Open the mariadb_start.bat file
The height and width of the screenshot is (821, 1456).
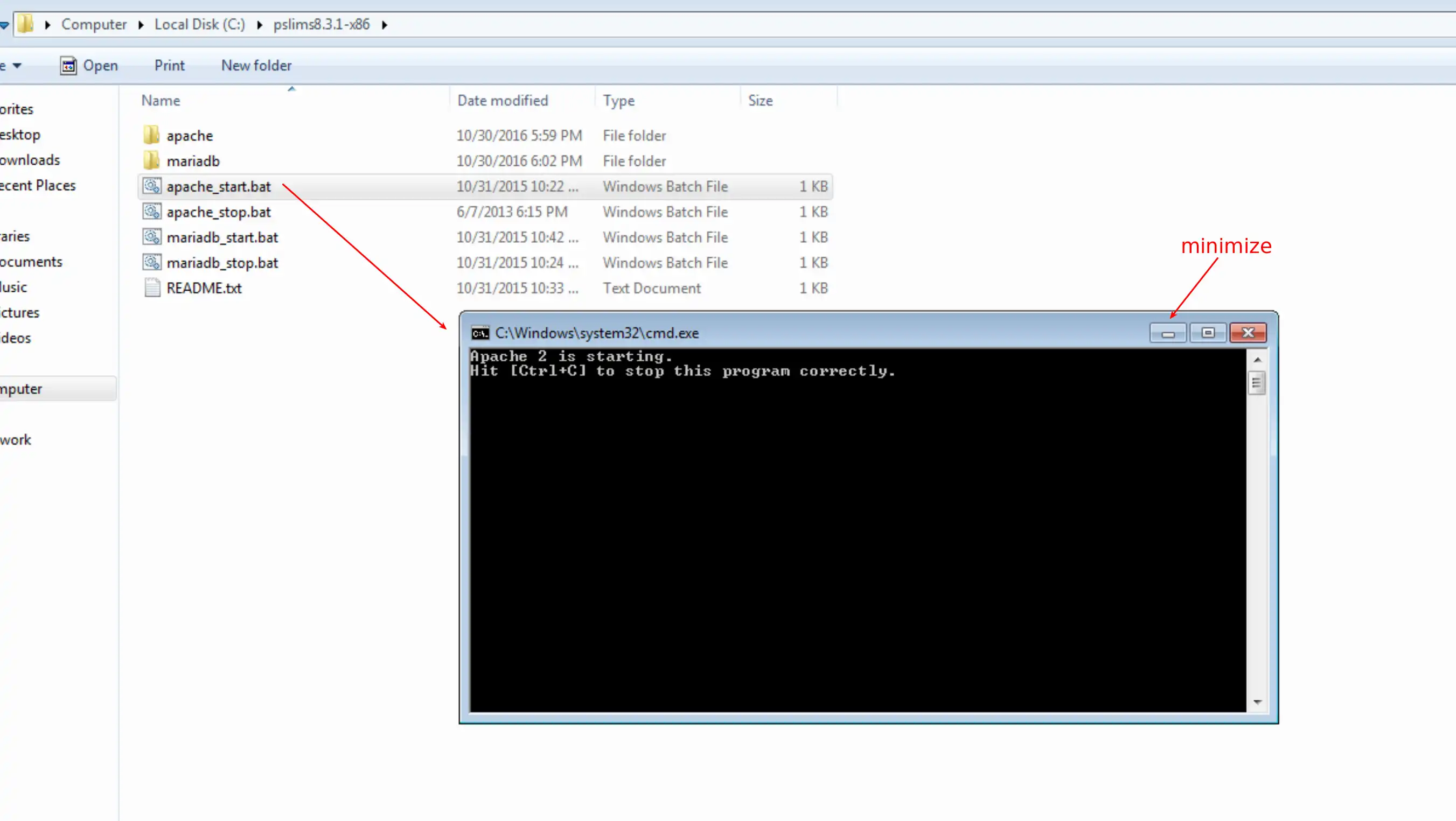222,237
